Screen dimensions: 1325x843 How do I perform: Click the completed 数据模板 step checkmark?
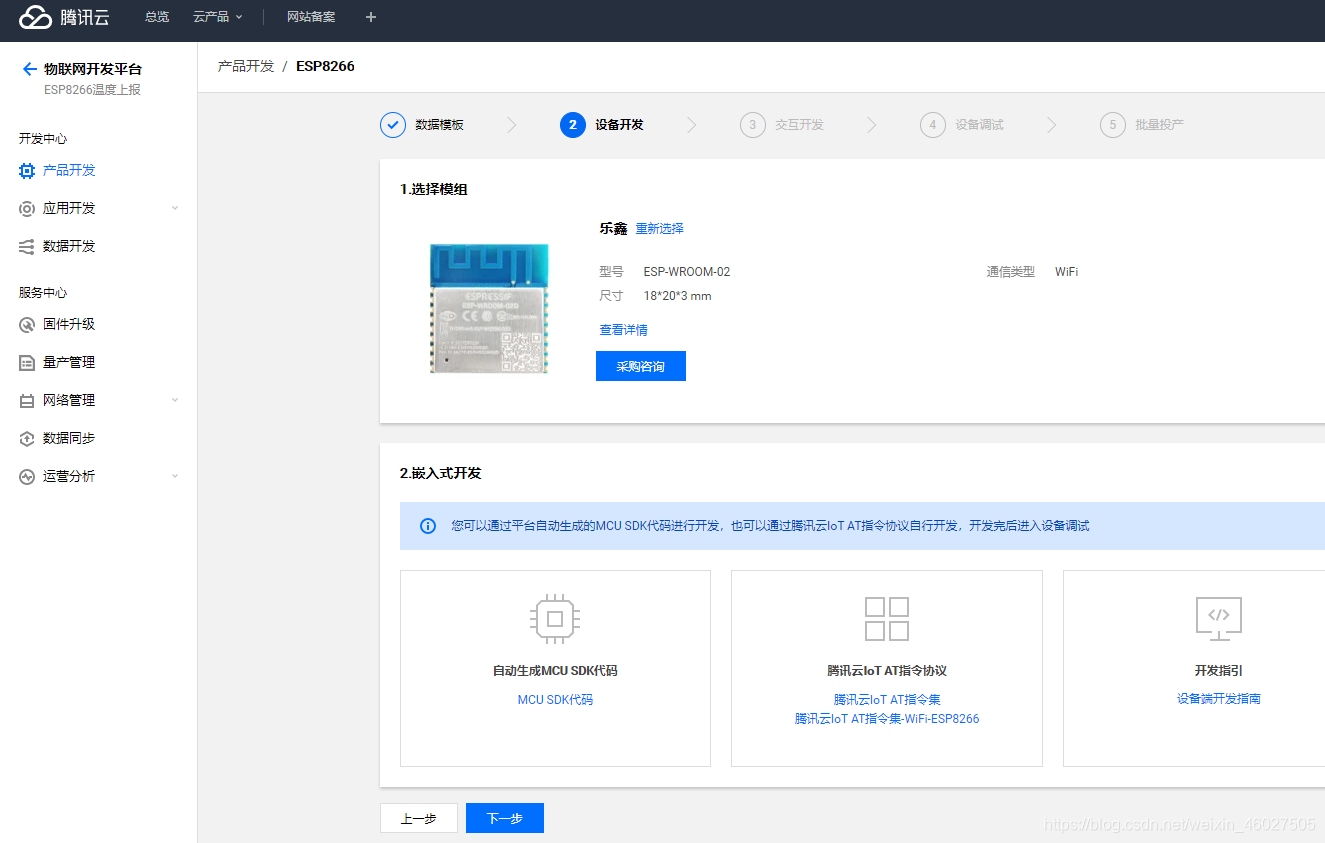coord(392,124)
